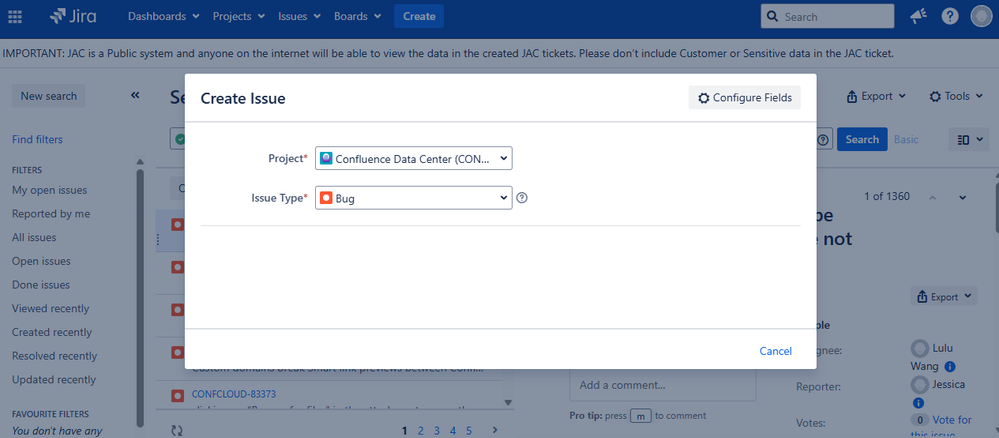The image size is (999, 438).
Task: Open the Boards menu
Action: click(358, 16)
